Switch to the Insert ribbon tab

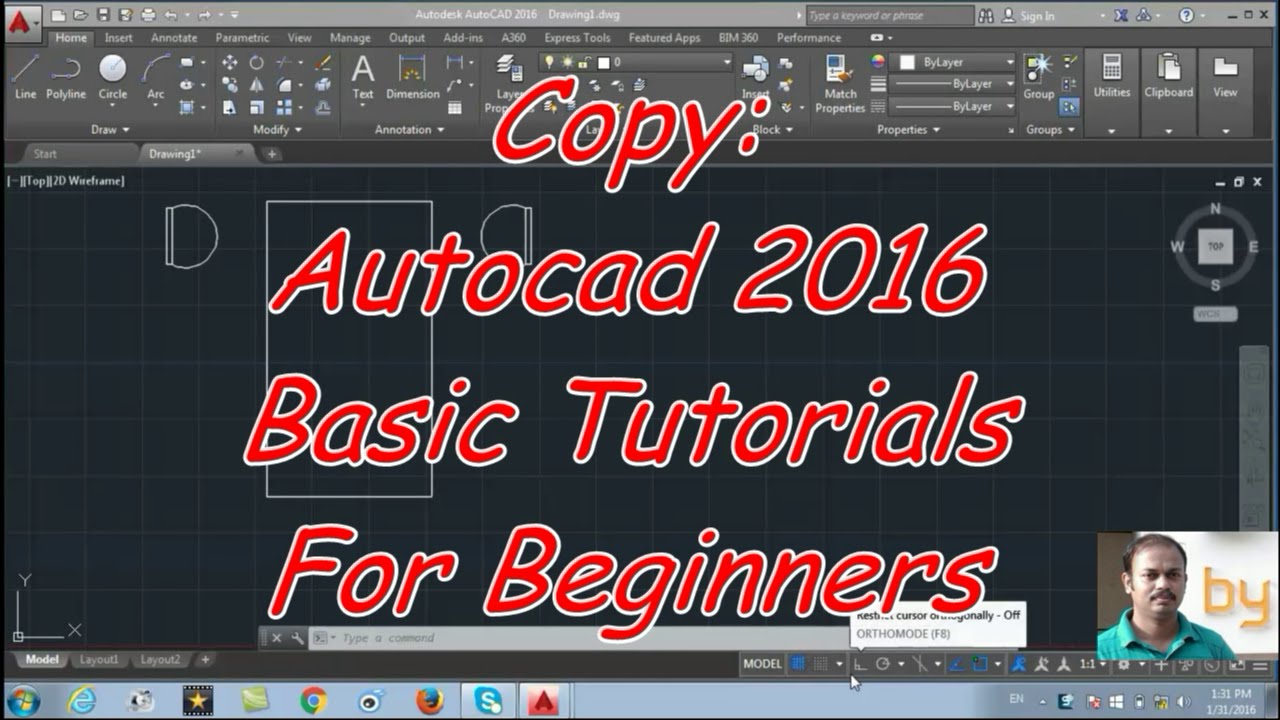point(118,38)
